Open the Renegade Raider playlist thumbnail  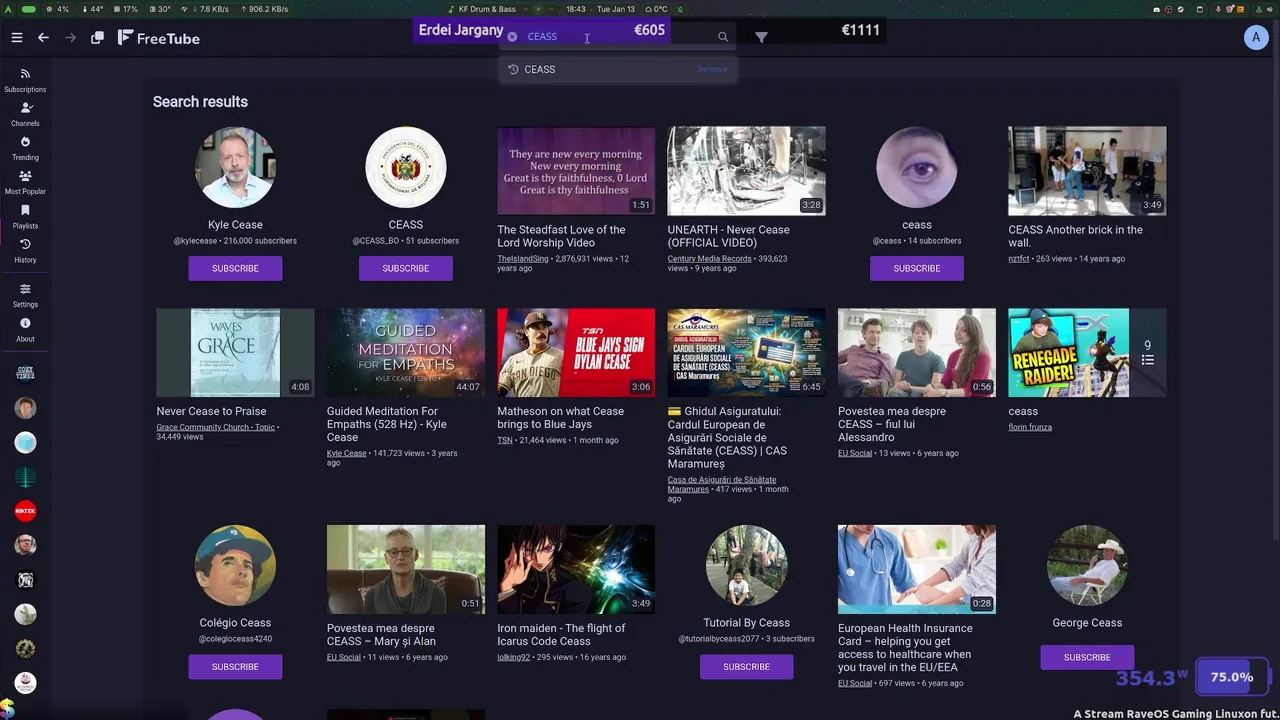coord(1087,352)
